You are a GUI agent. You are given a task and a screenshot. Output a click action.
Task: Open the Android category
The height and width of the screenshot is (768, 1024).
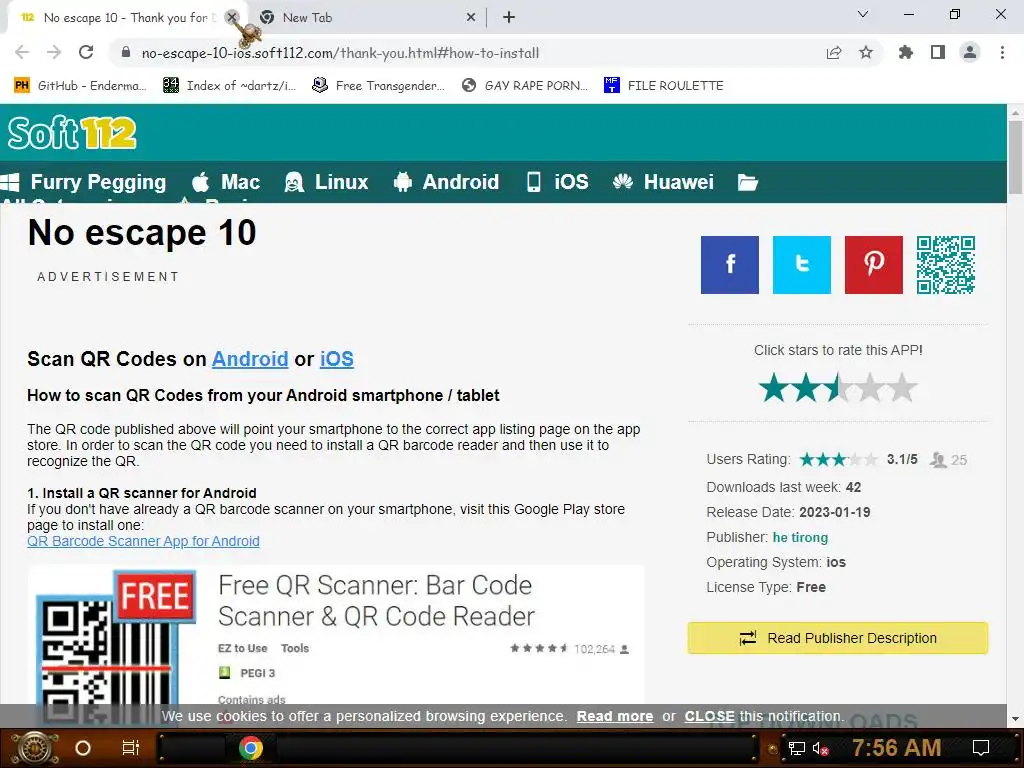pos(447,182)
